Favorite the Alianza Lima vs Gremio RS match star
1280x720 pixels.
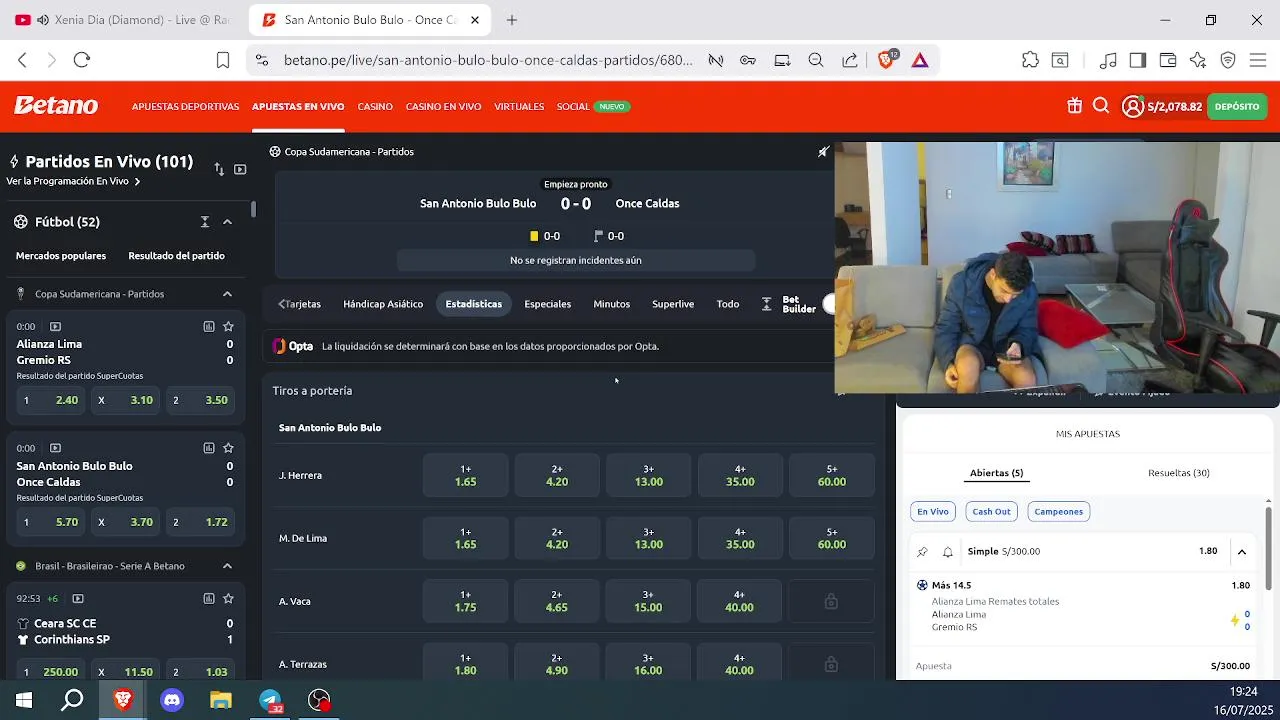[x=228, y=326]
